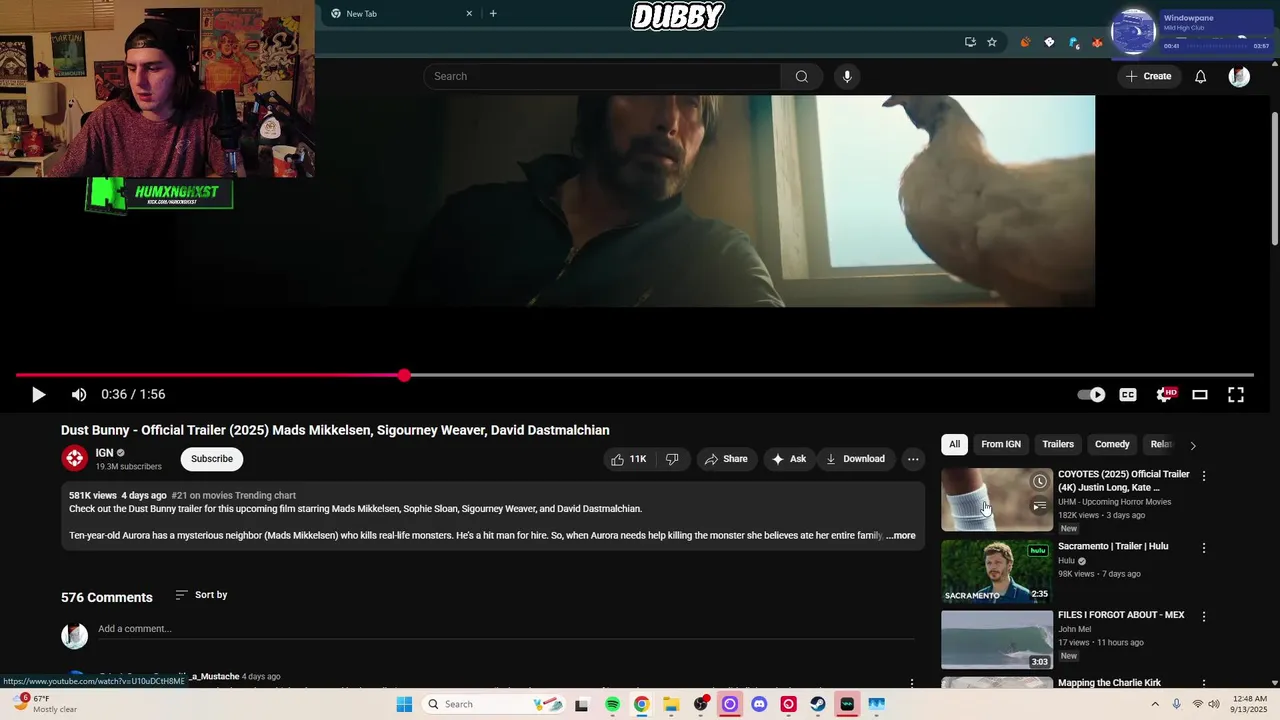Image resolution: width=1280 pixels, height=720 pixels.
Task: Open Windows Start menu
Action: pos(404,704)
